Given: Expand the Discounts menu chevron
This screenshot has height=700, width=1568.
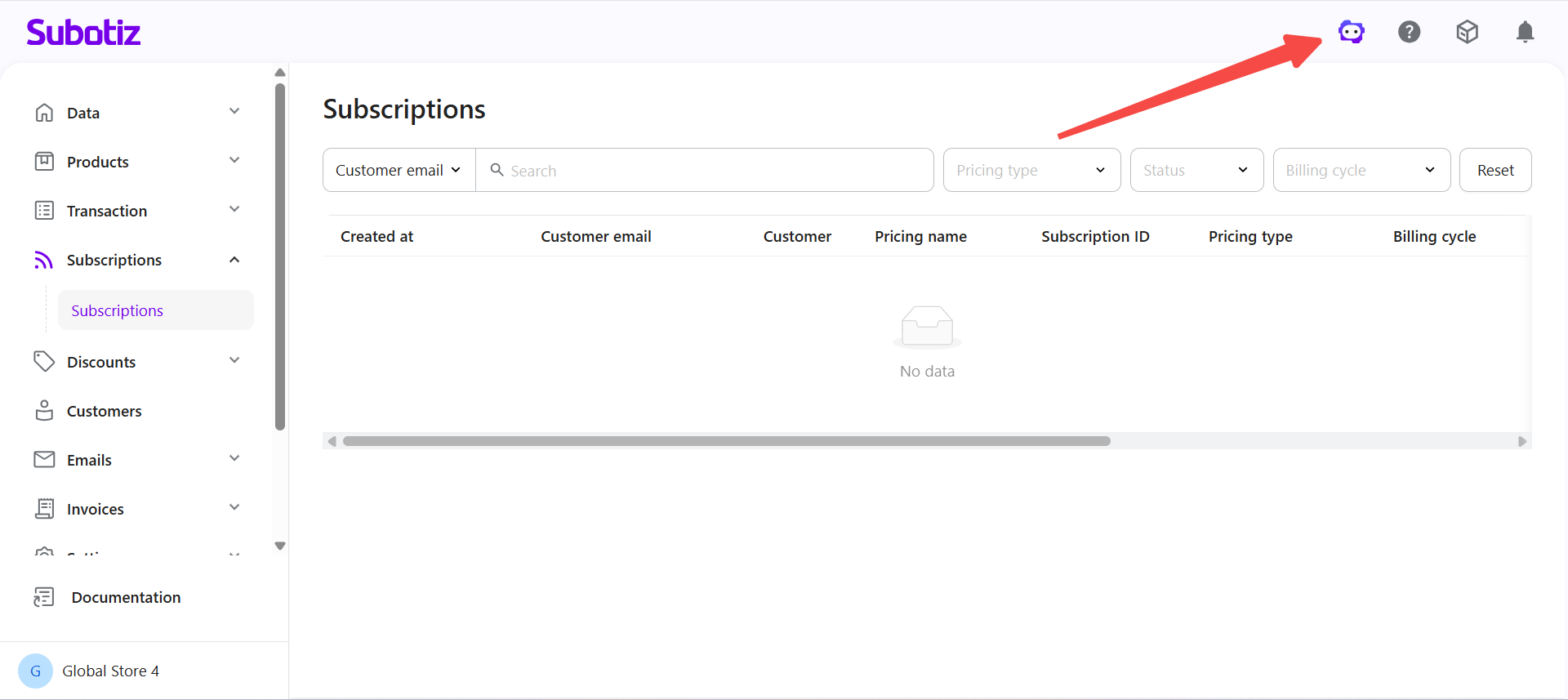Looking at the screenshot, I should coord(234,361).
